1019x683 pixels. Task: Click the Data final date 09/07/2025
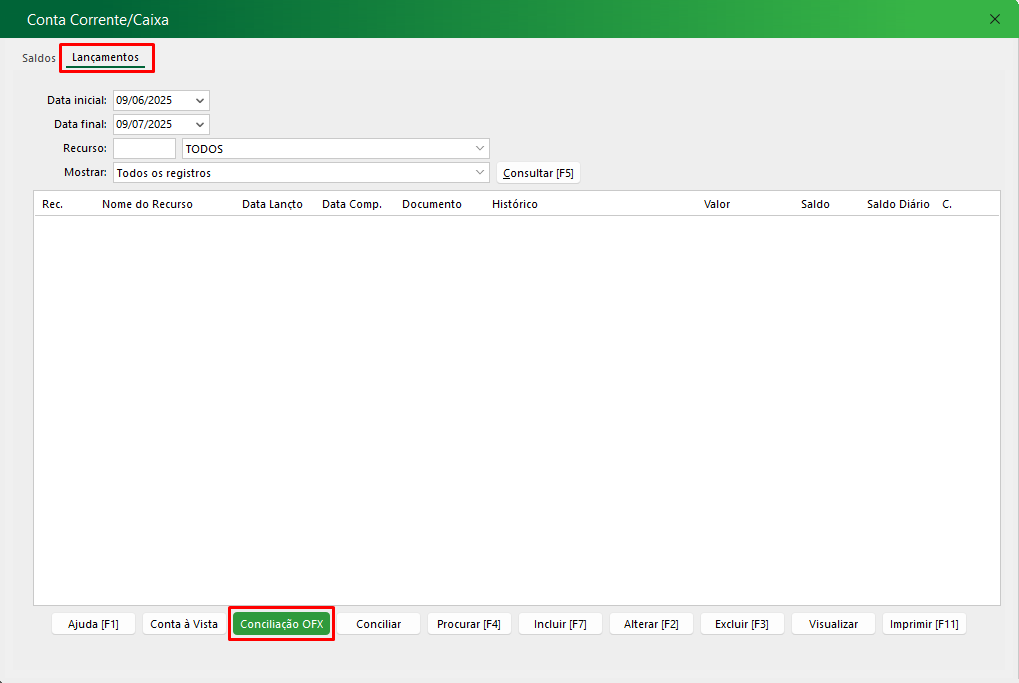144,124
